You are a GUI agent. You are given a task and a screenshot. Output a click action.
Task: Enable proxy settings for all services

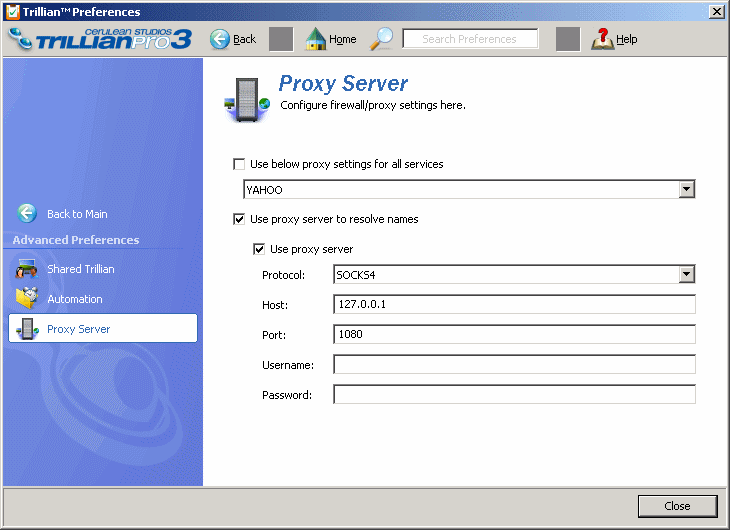239,164
